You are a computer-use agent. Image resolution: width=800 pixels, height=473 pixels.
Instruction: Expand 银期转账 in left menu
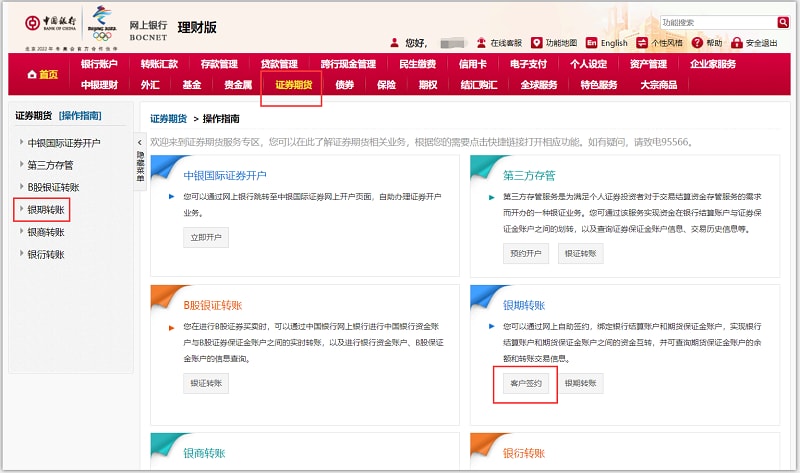pos(46,210)
